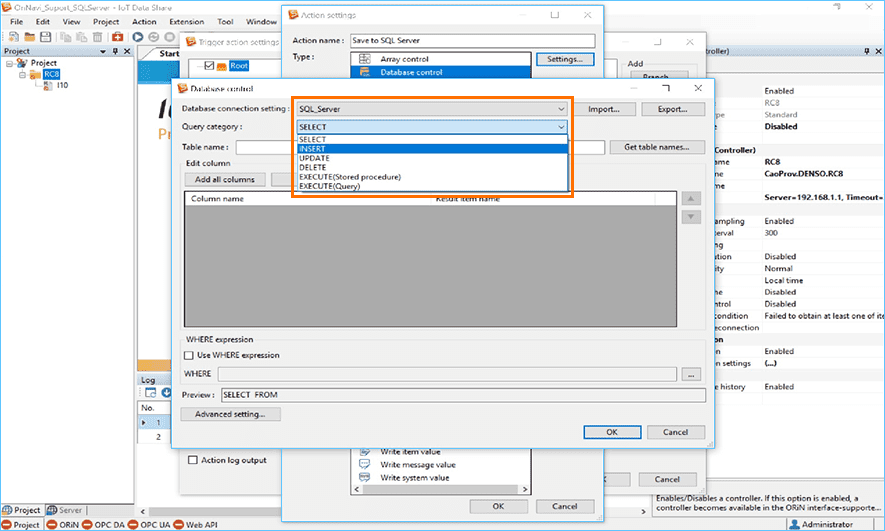The height and width of the screenshot is (531, 885).
Task: Pin the Project panel with pushpin icon
Action: [x=115, y=51]
